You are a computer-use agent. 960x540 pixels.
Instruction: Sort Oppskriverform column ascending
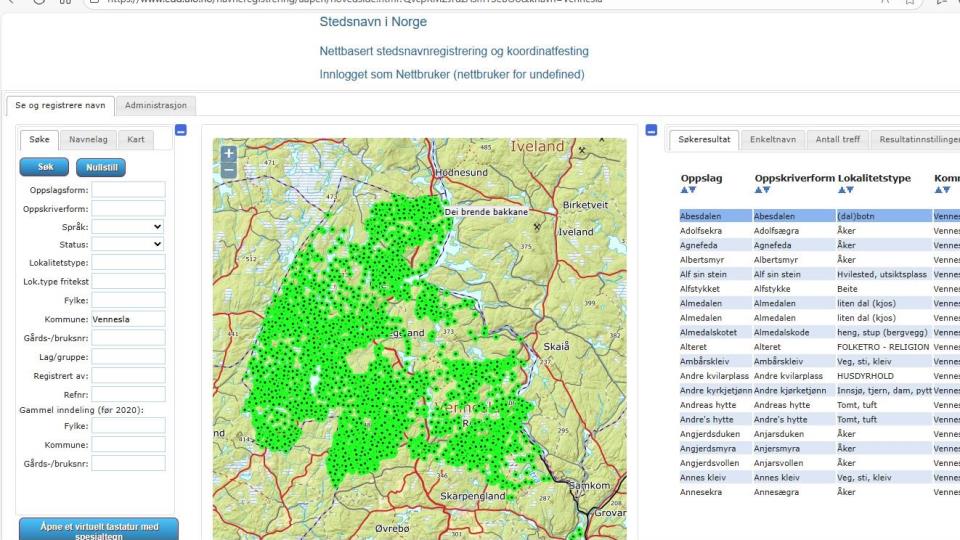[x=758, y=190]
